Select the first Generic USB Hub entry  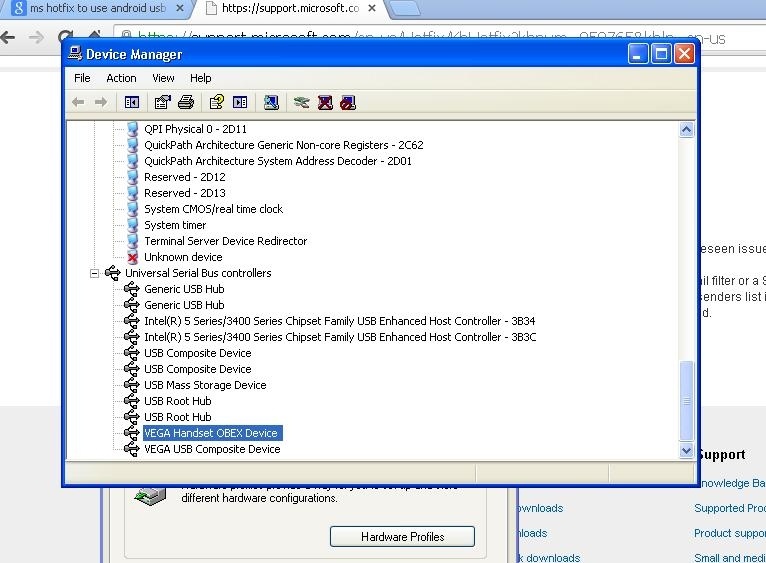click(x=184, y=289)
